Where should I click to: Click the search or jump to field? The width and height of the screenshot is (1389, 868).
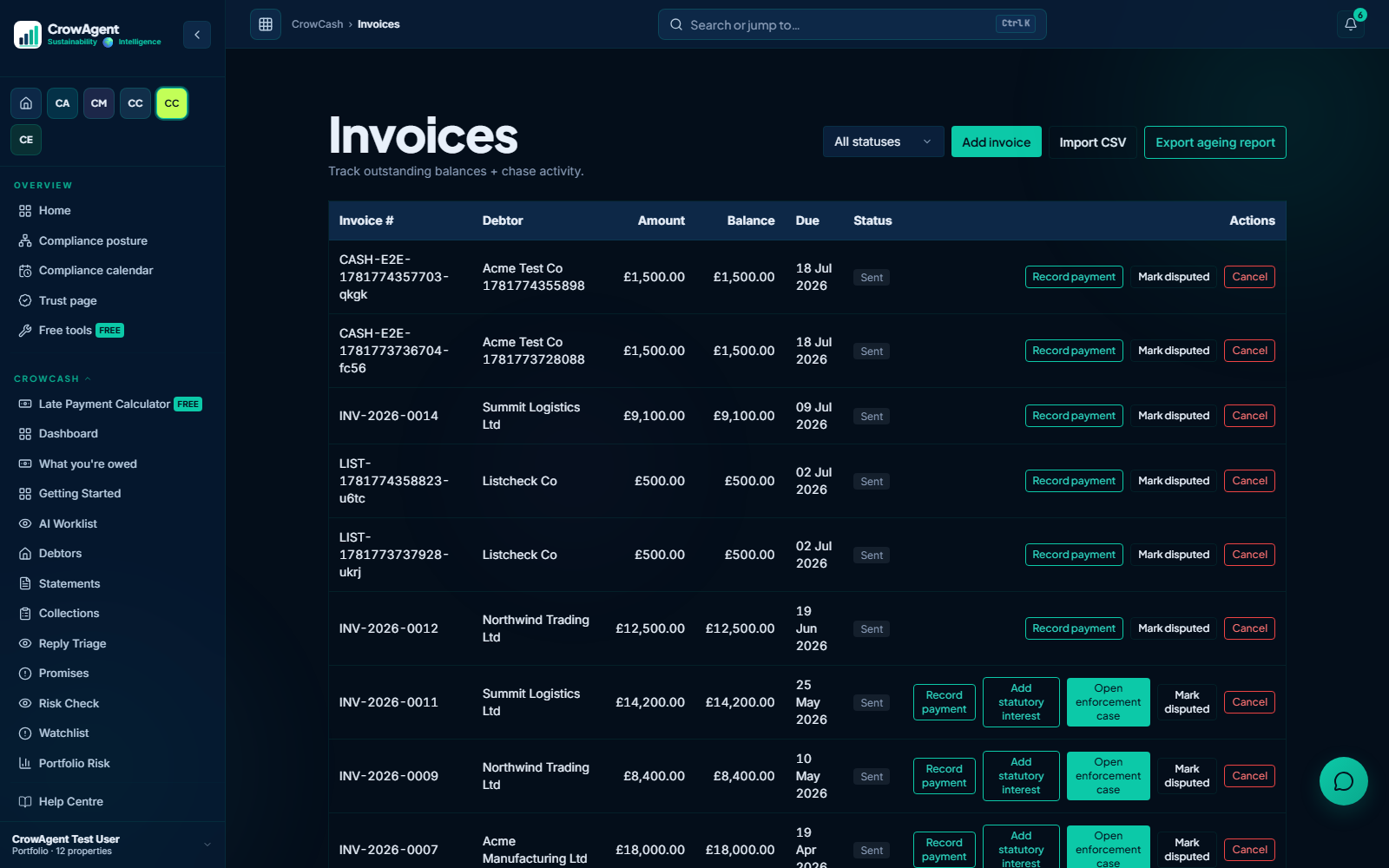pyautogui.click(x=852, y=24)
